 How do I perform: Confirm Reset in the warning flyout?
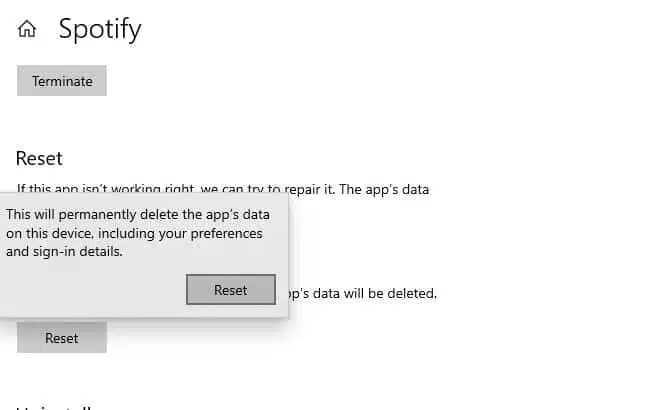click(x=230, y=290)
